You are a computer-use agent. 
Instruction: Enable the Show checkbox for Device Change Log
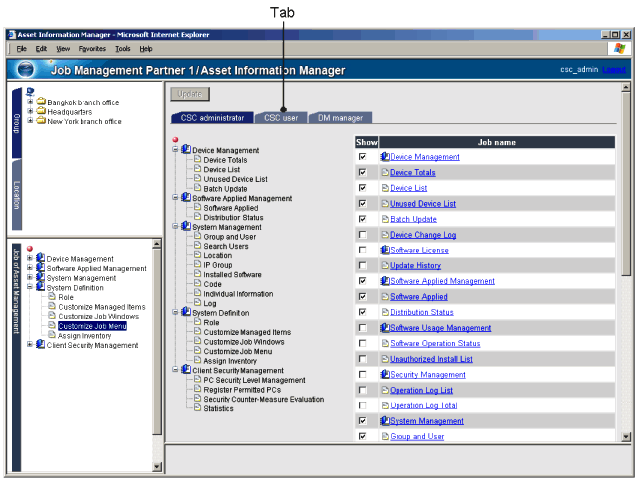tap(362, 234)
